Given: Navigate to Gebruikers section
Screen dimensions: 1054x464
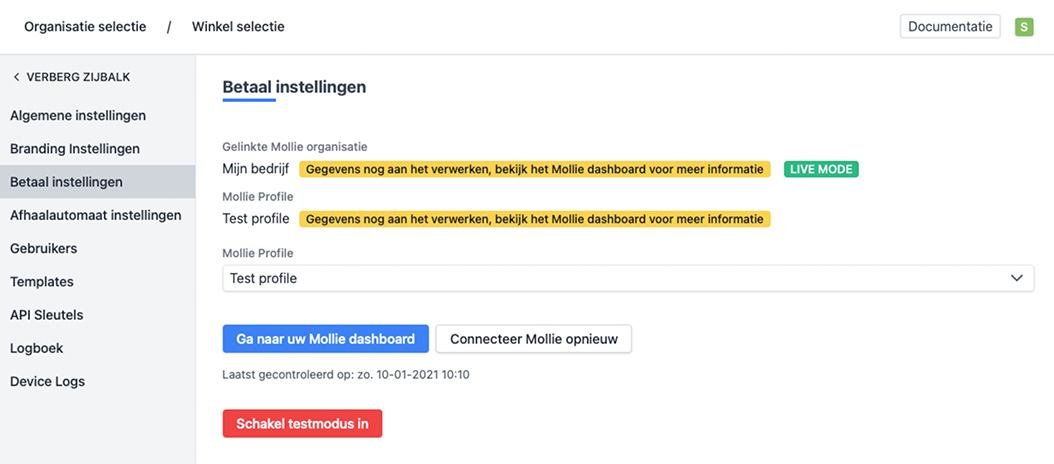Looking at the screenshot, I should click(x=43, y=248).
